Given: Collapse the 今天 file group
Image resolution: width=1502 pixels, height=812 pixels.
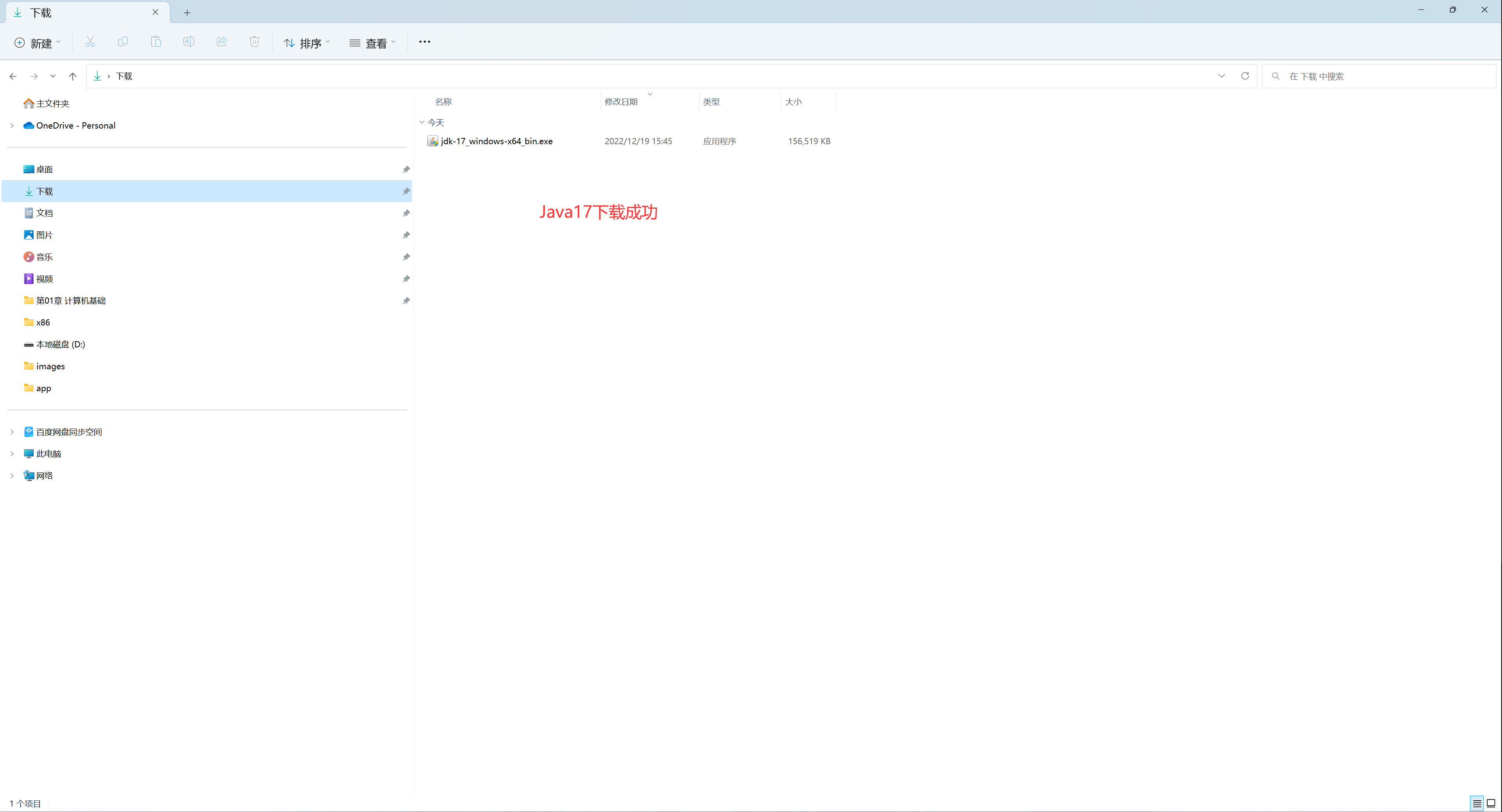Looking at the screenshot, I should point(421,122).
